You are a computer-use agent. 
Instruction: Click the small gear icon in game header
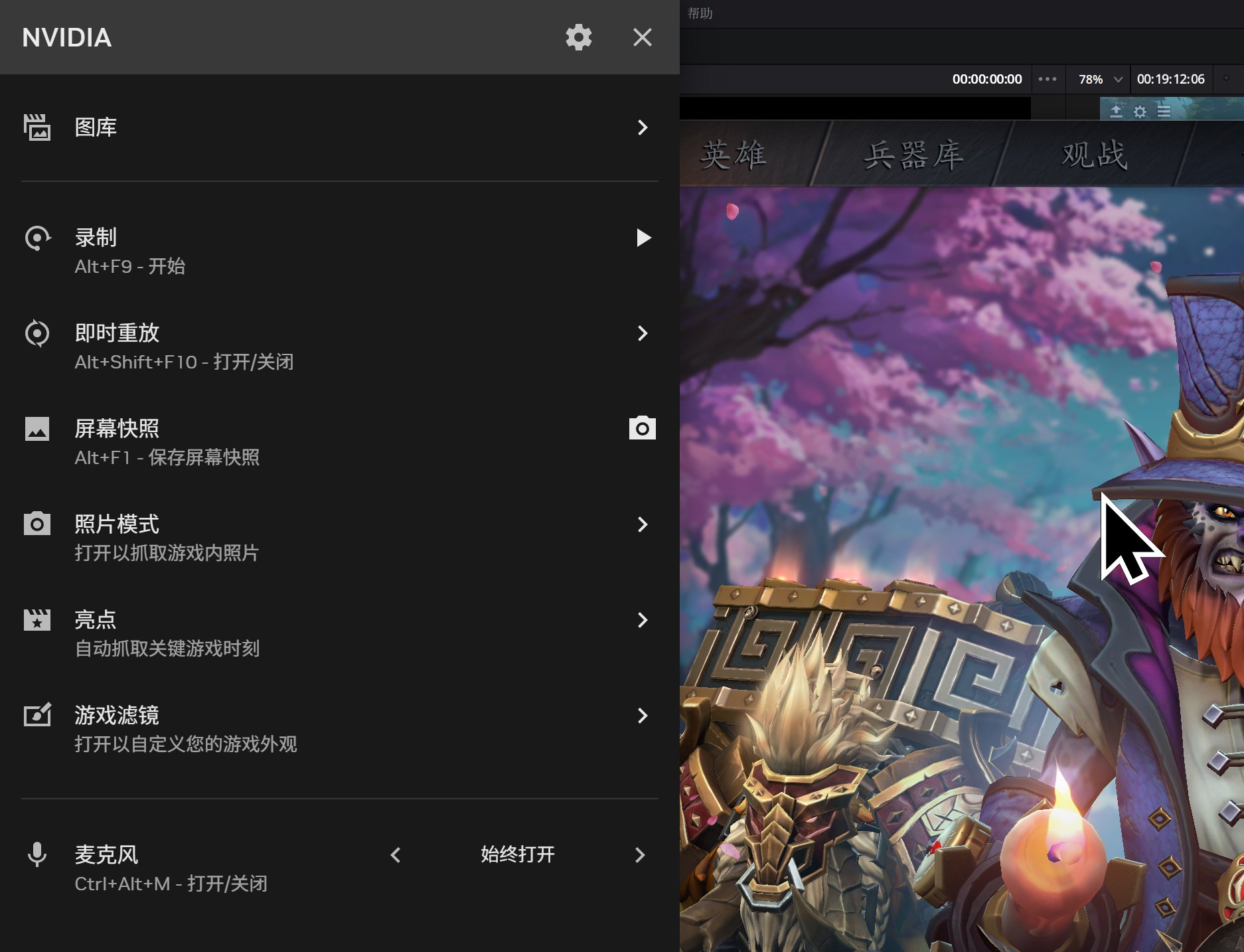pos(1140,112)
